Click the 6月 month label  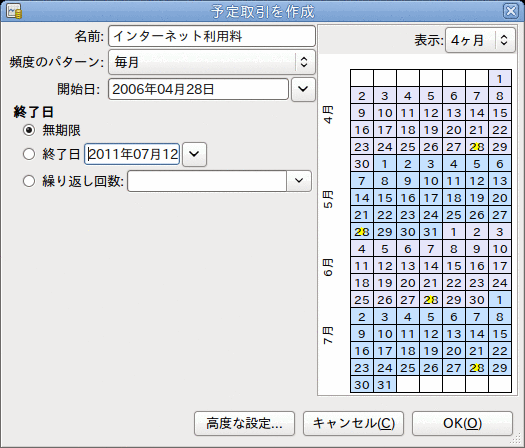click(x=328, y=267)
